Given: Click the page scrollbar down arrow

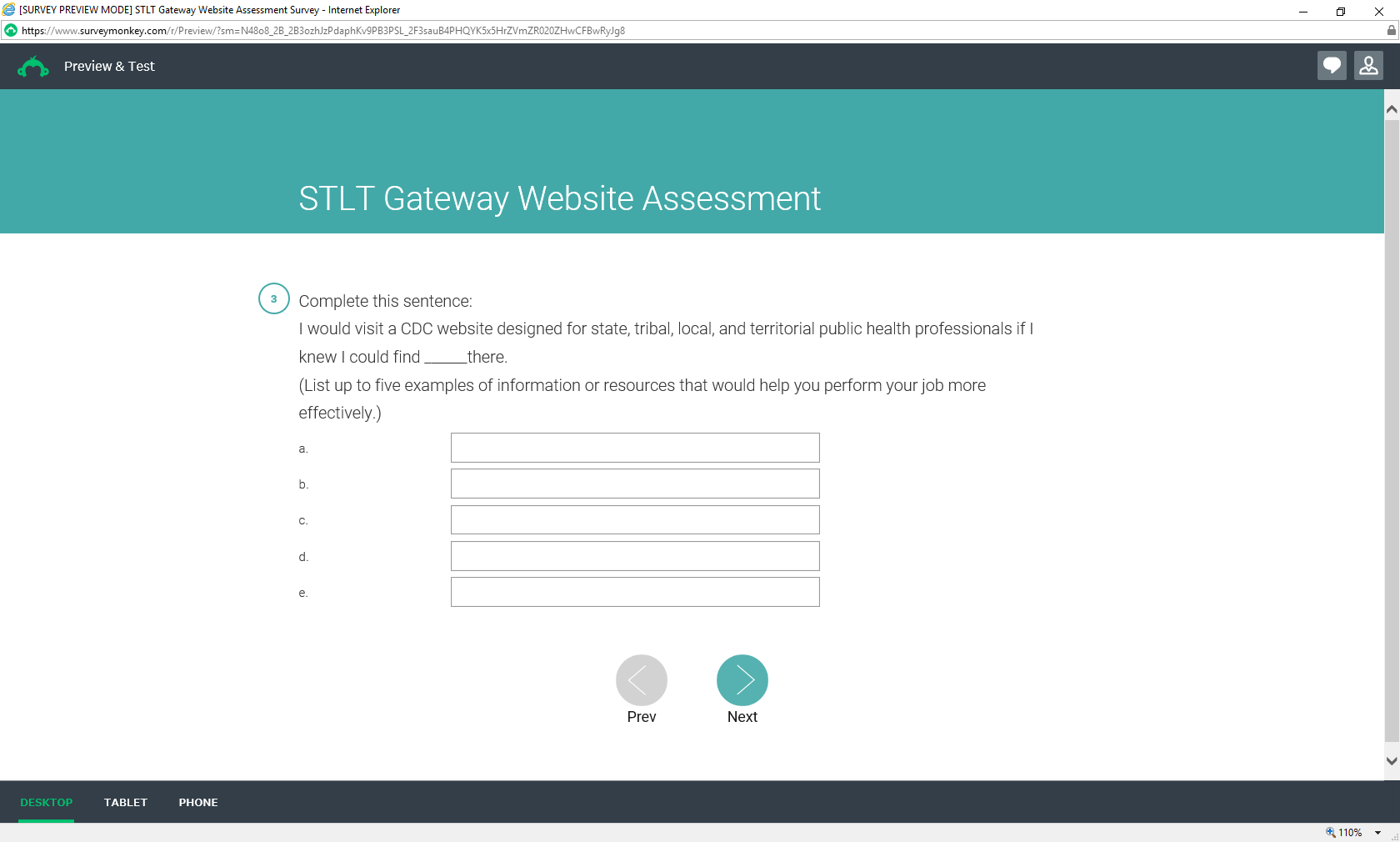Looking at the screenshot, I should pos(1392,760).
